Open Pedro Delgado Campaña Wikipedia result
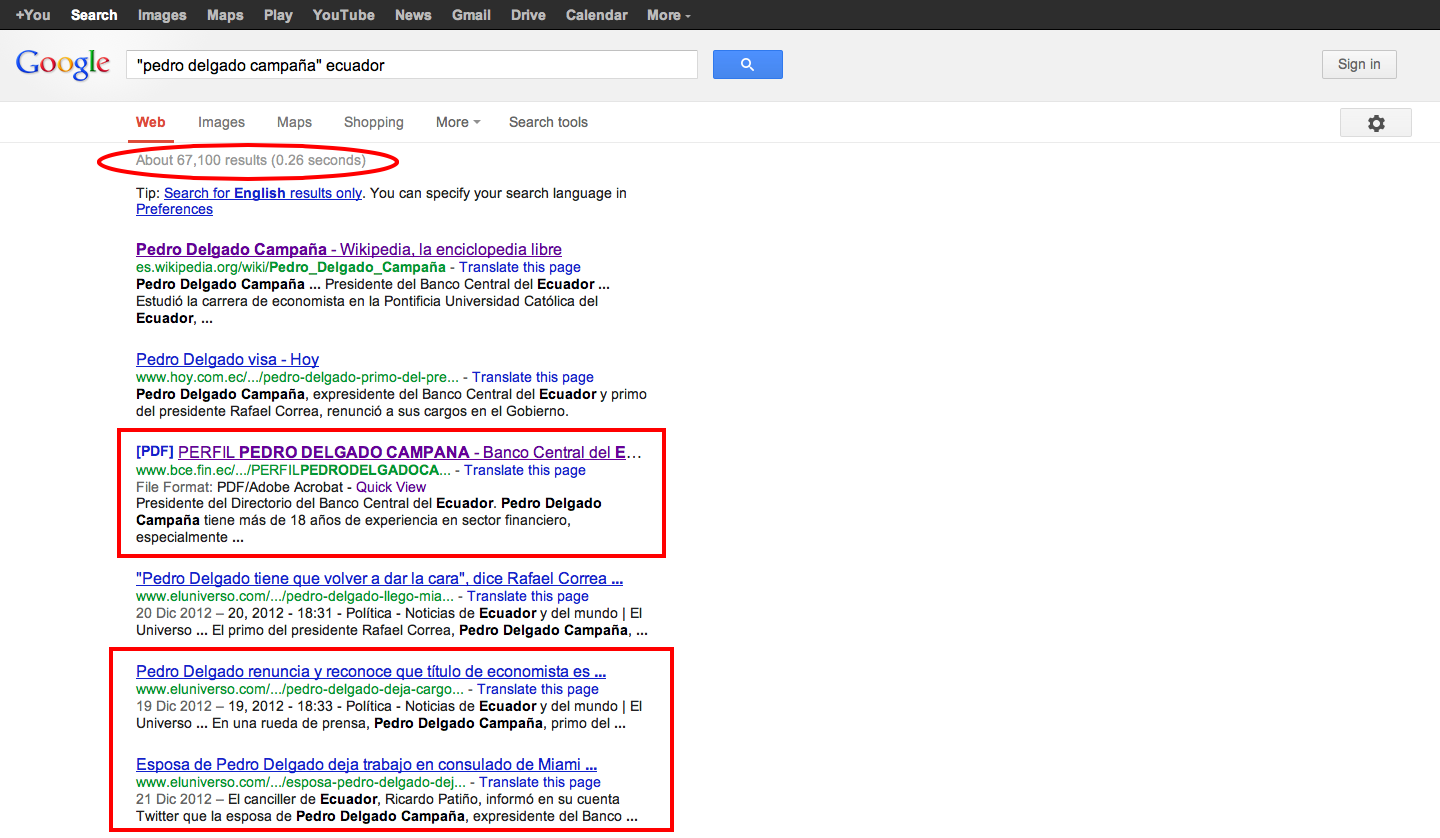Viewport: 1440px width, 838px height. (x=349, y=249)
